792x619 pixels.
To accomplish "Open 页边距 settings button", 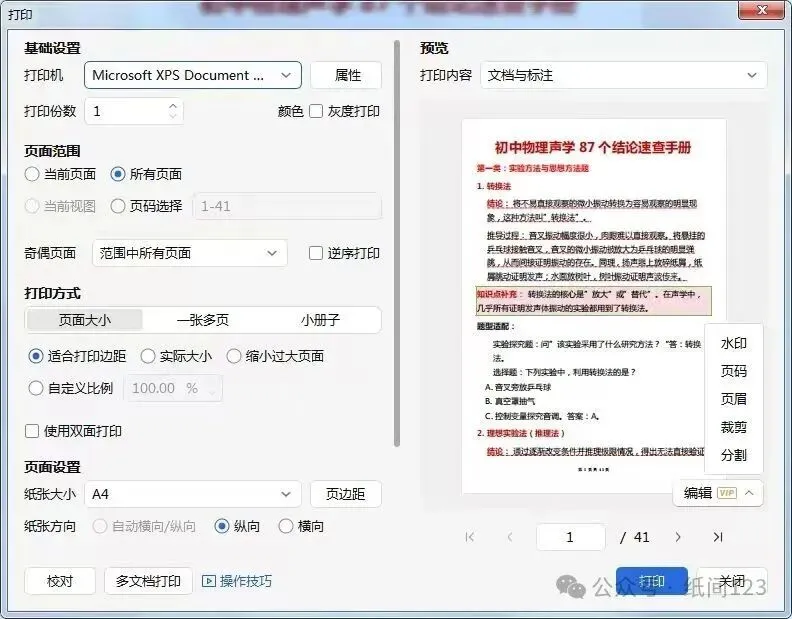I will pyautogui.click(x=346, y=494).
